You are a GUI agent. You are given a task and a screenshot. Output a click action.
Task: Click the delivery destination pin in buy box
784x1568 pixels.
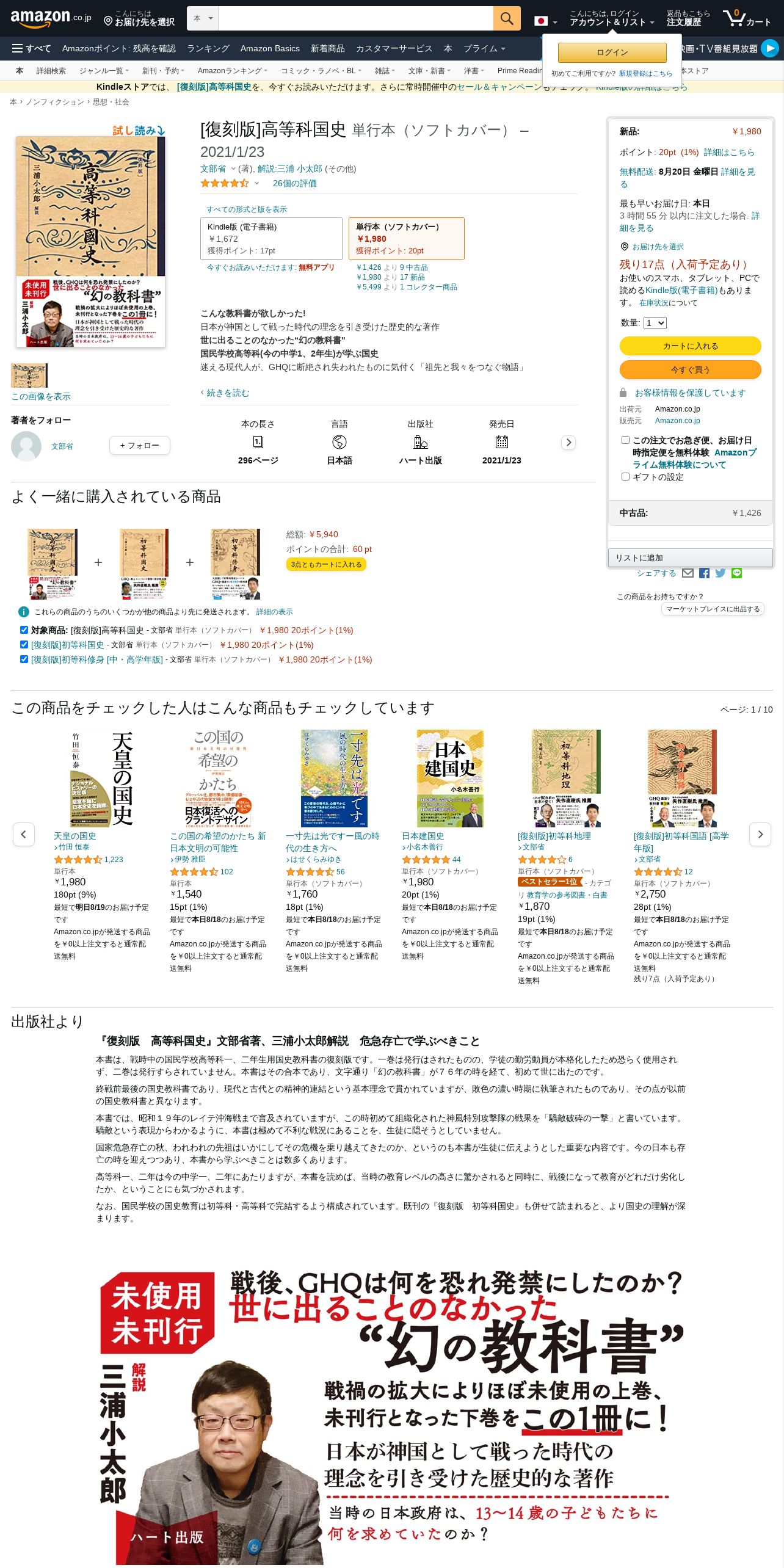coord(625,247)
